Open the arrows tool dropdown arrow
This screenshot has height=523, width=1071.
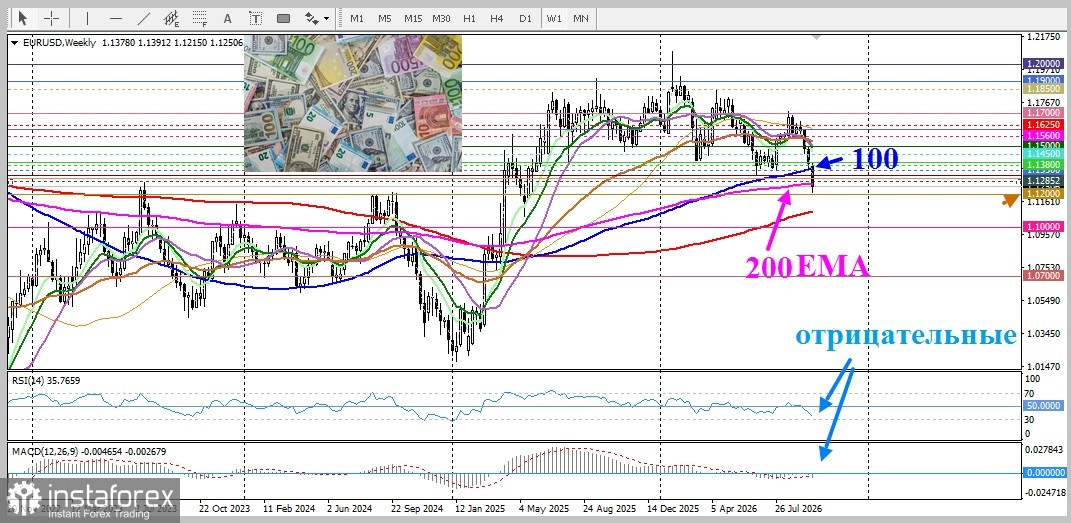coord(326,19)
